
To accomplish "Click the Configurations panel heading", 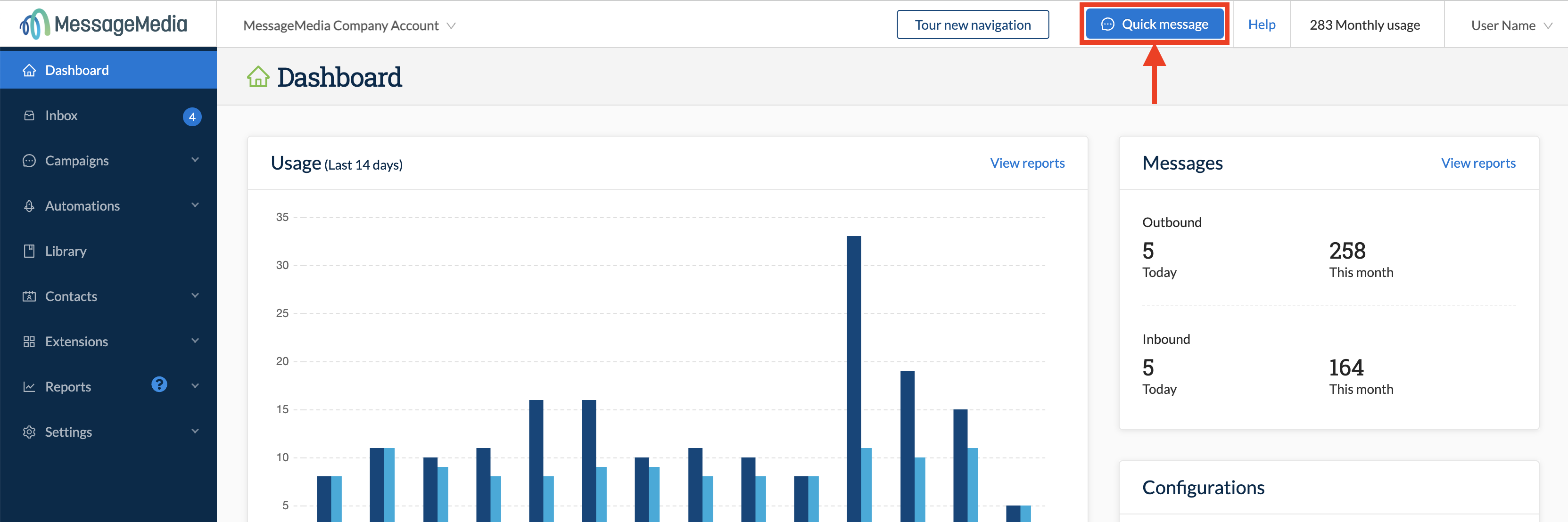I will tap(1204, 488).
